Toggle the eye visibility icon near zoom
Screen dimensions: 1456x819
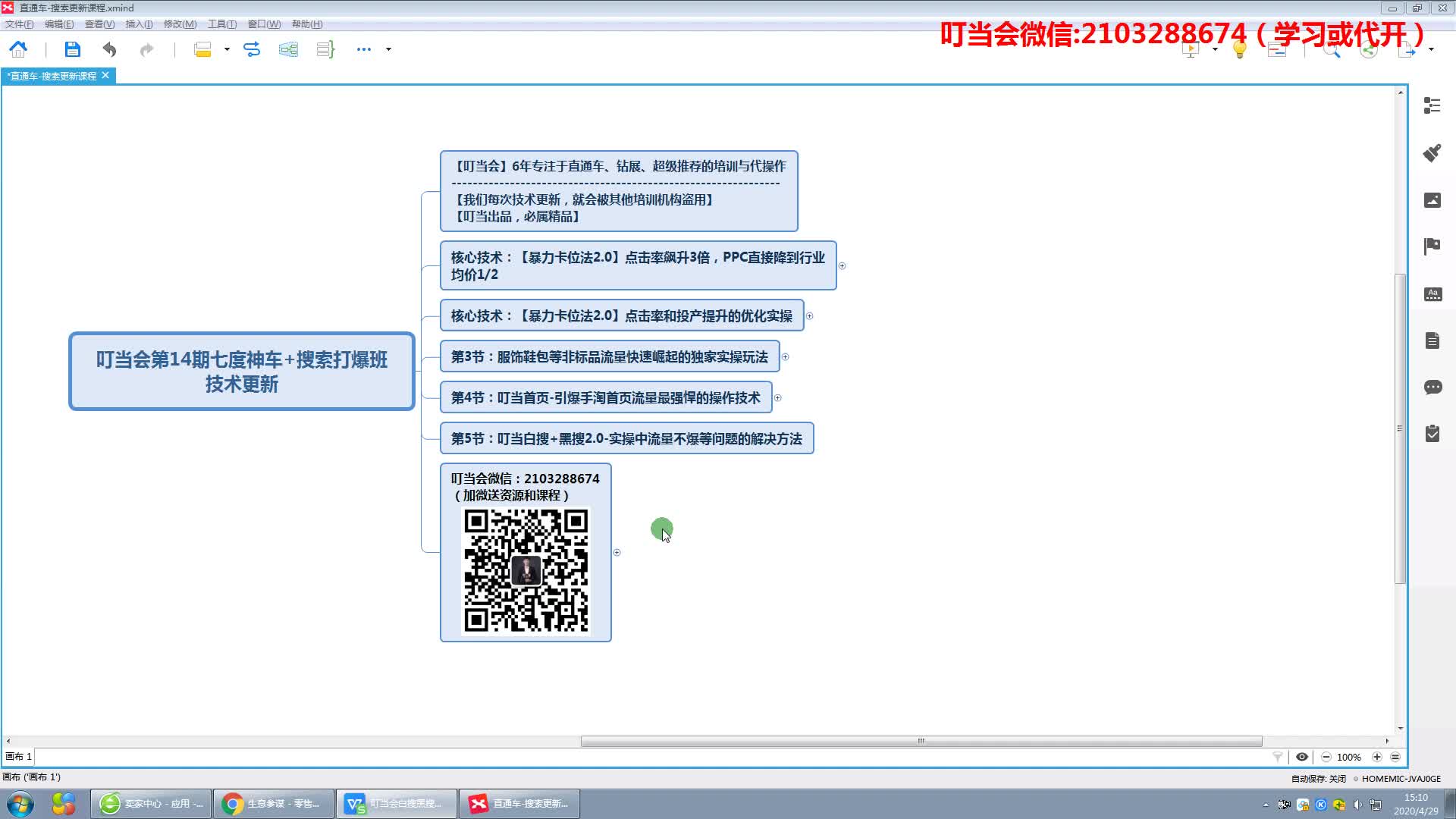(x=1302, y=757)
